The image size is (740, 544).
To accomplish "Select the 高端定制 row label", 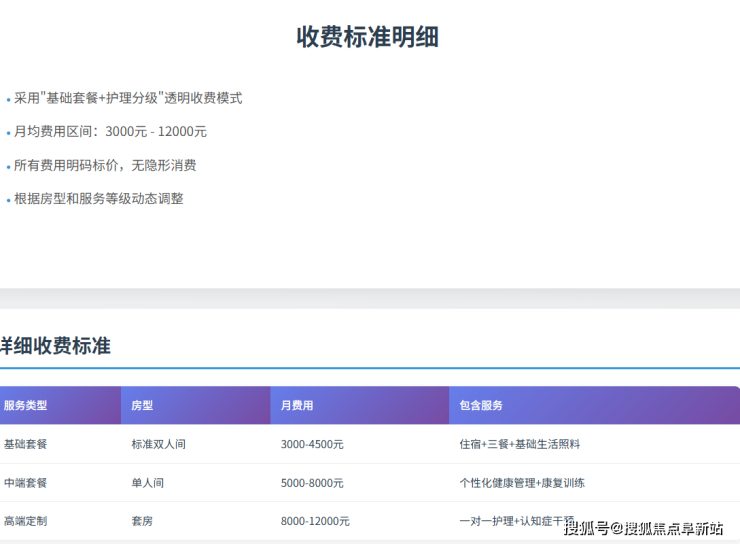I will pyautogui.click(x=25, y=521).
